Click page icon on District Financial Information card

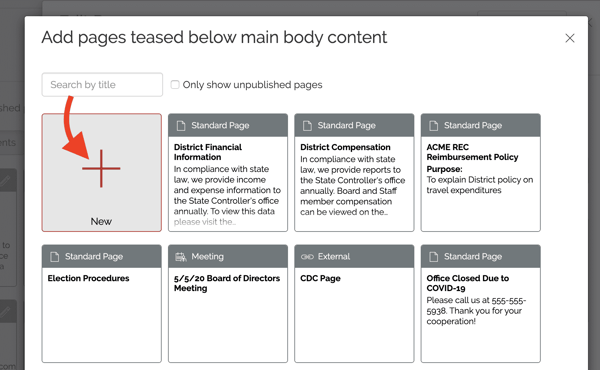[x=181, y=126]
